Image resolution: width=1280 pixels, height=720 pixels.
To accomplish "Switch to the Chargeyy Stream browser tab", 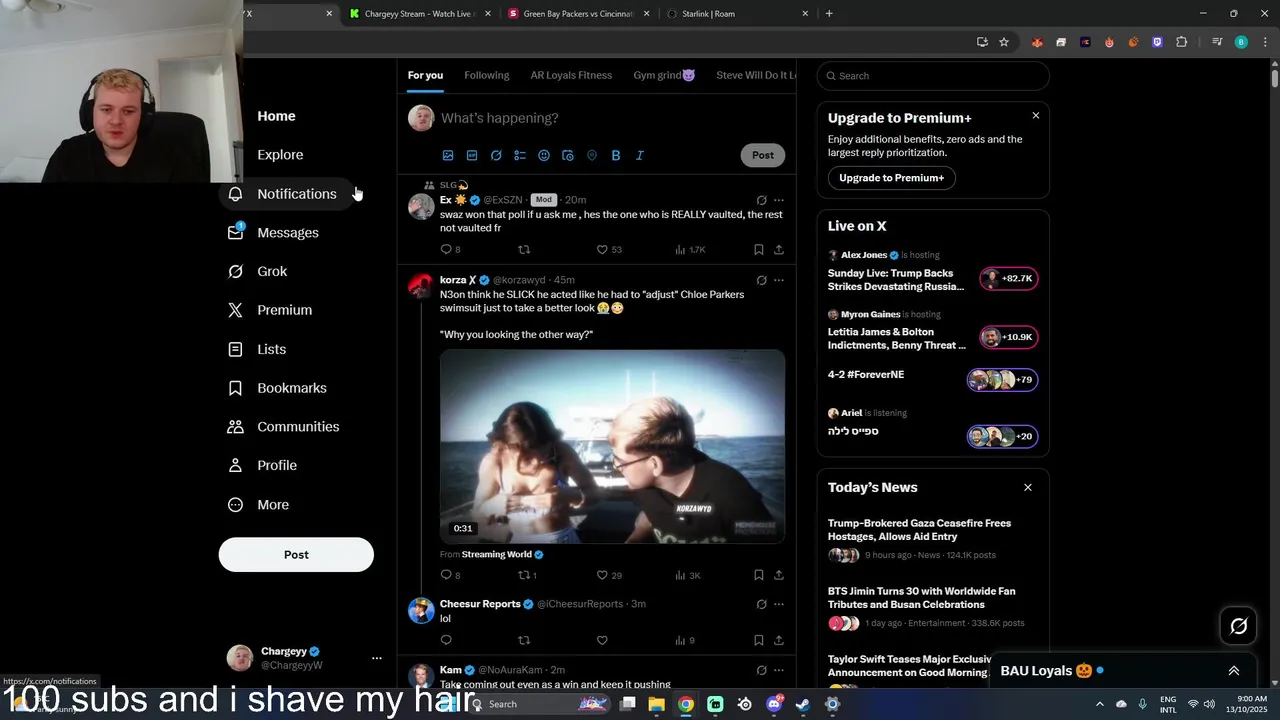I will 418,14.
